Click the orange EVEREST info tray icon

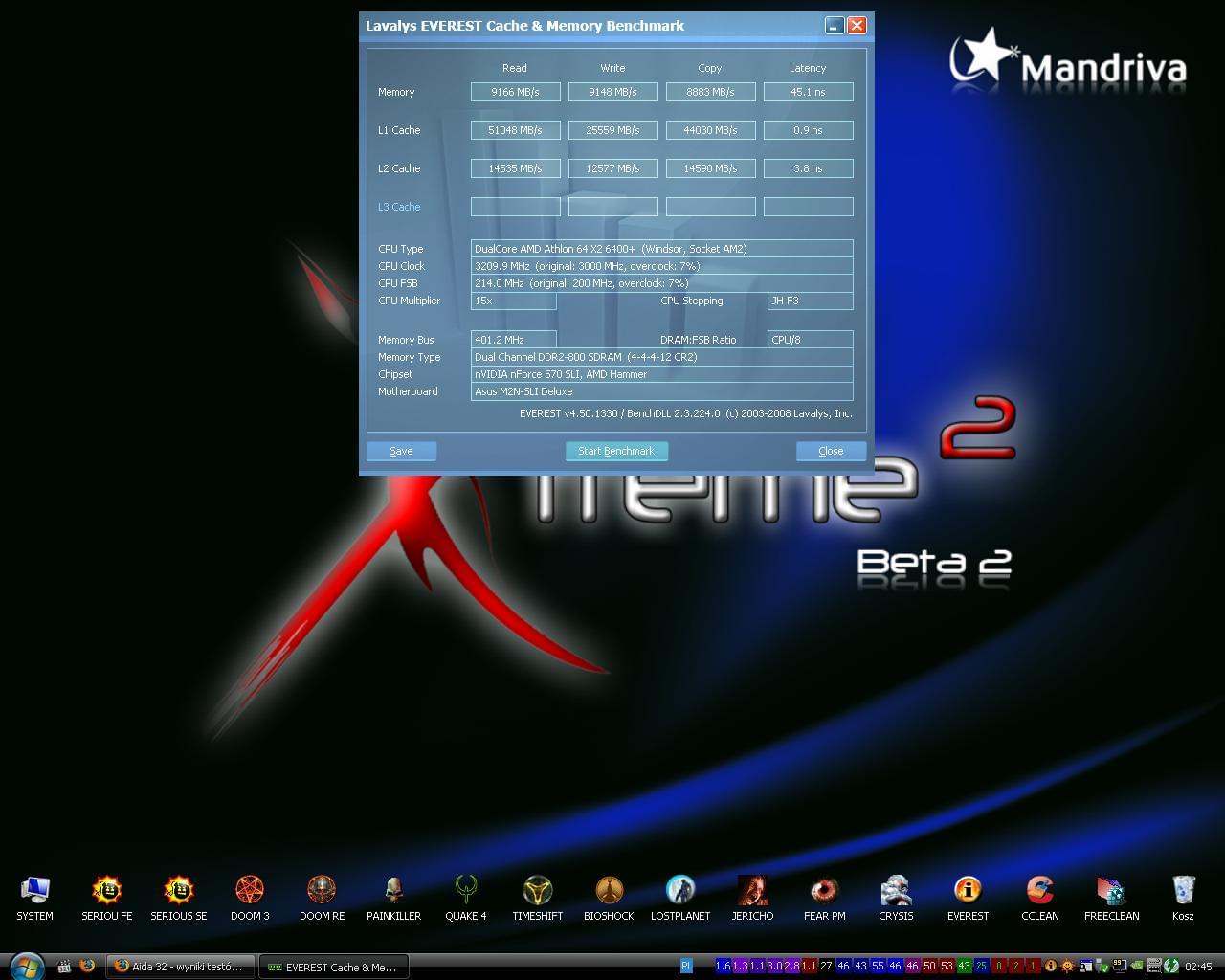tap(1051, 967)
